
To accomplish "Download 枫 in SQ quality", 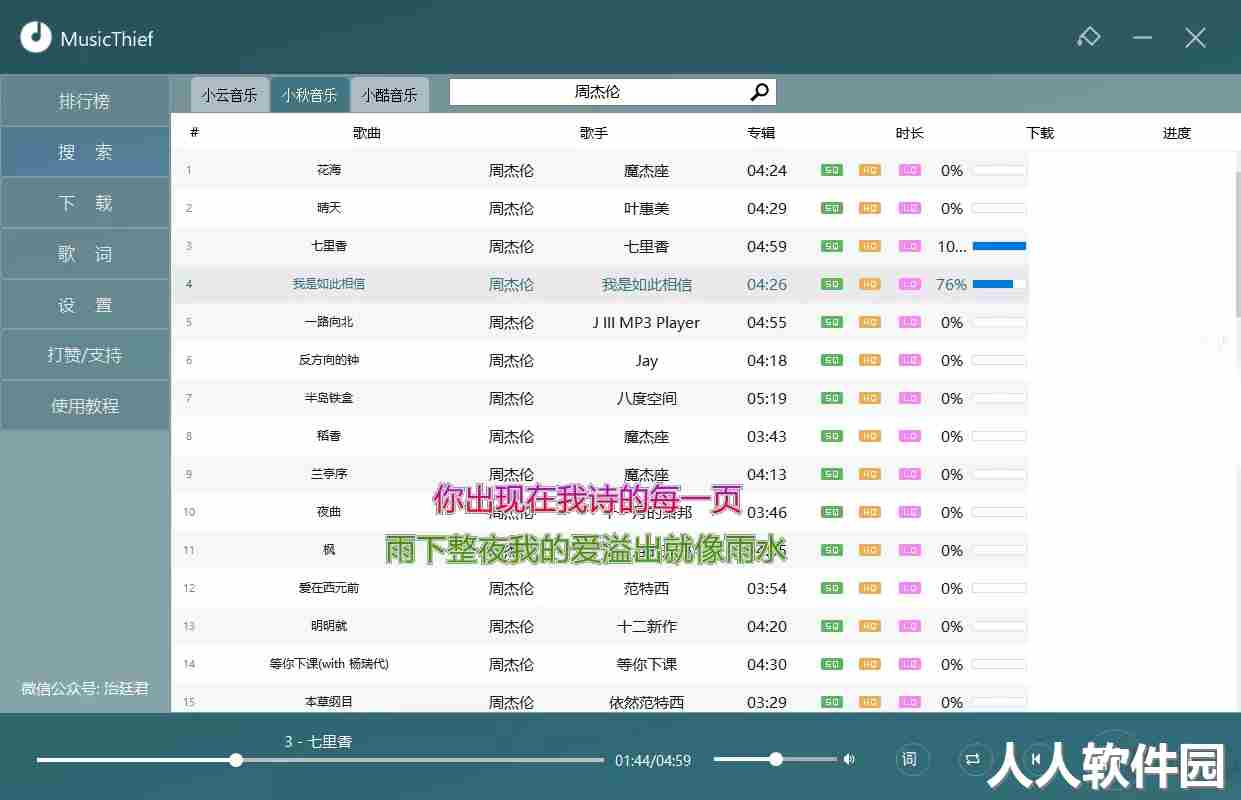I will [832, 550].
